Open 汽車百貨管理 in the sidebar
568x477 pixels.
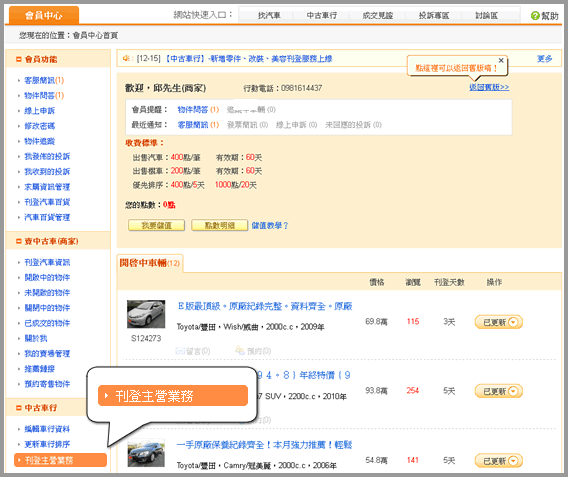pos(47,217)
